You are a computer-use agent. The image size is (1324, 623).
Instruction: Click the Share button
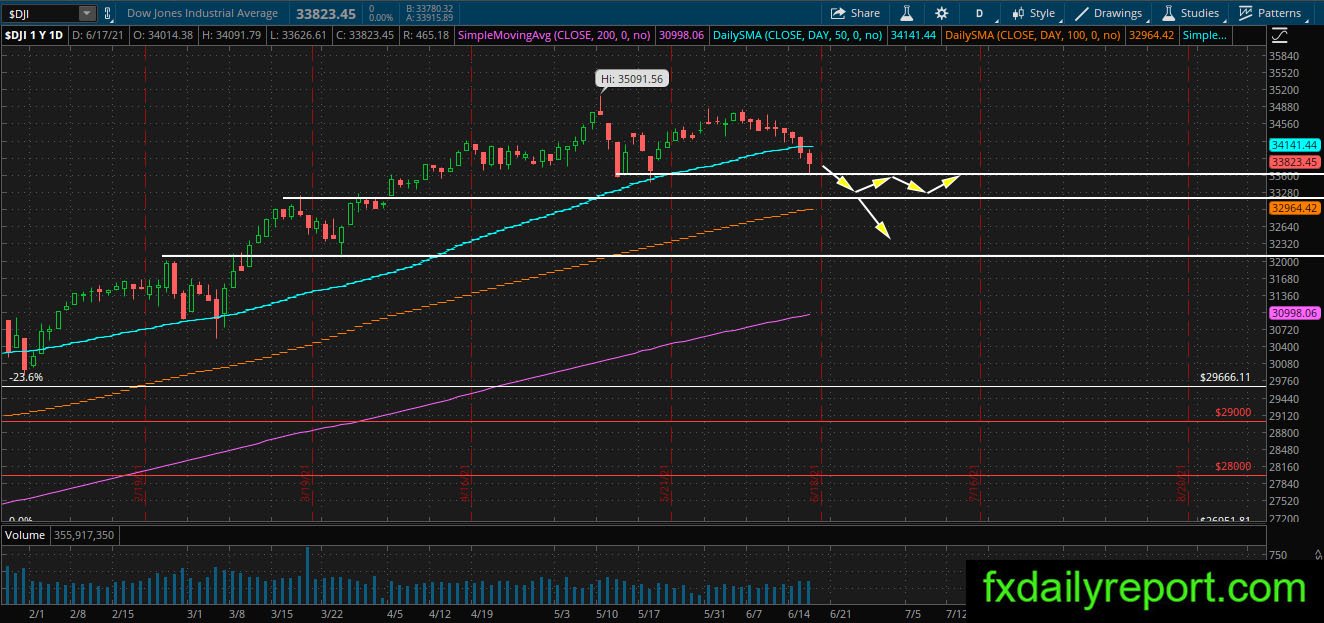856,13
